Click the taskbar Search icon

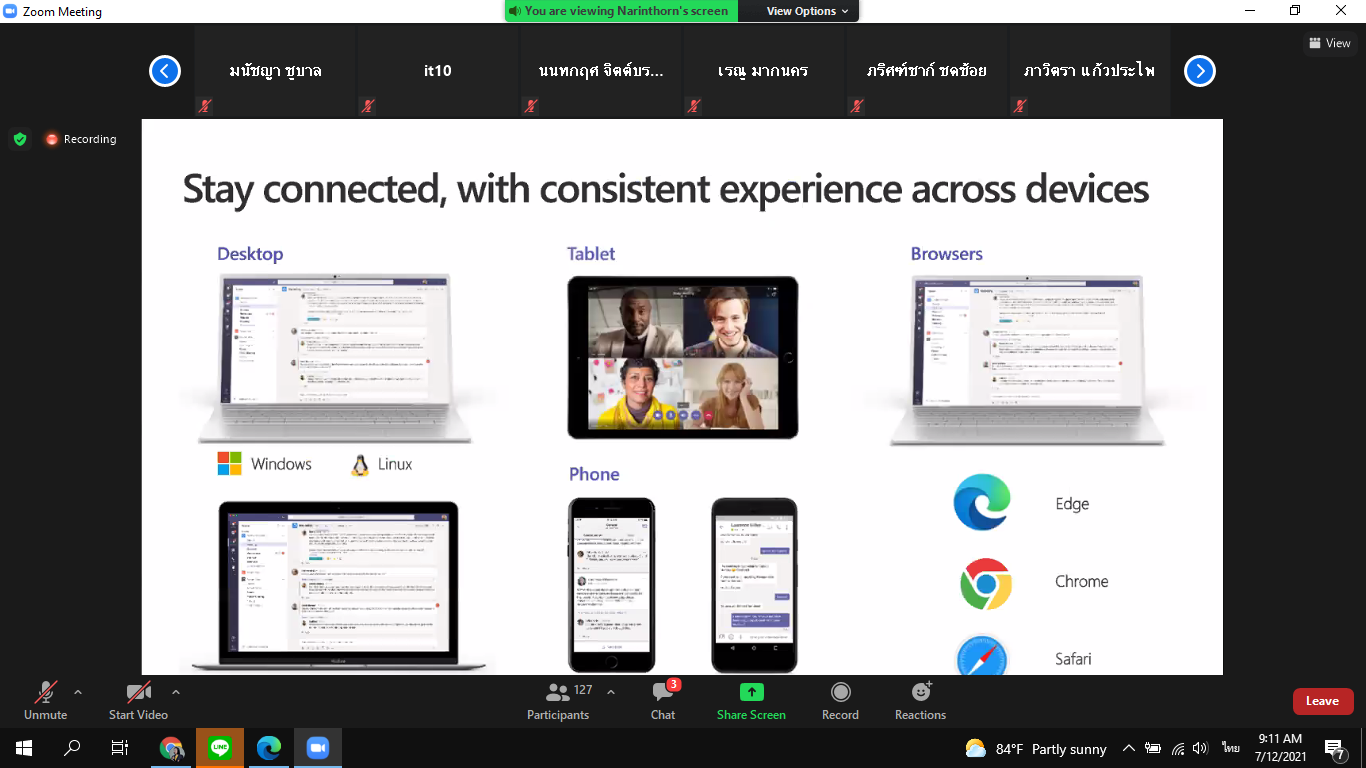(x=72, y=748)
